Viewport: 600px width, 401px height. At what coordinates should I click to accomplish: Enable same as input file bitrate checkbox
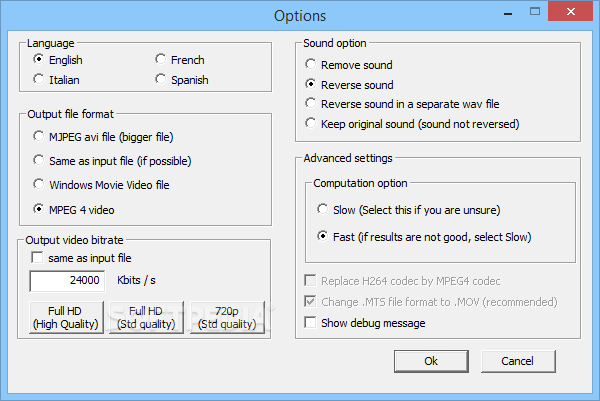(x=37, y=258)
